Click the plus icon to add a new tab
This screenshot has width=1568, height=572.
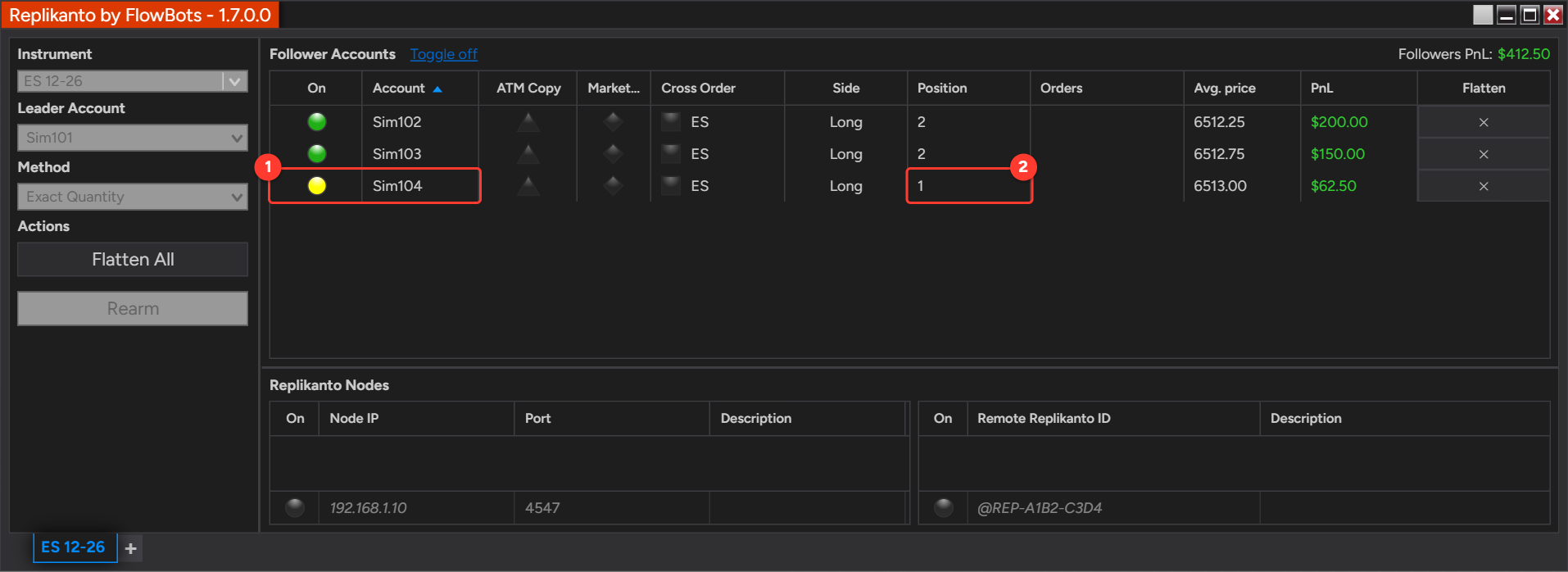(x=131, y=548)
